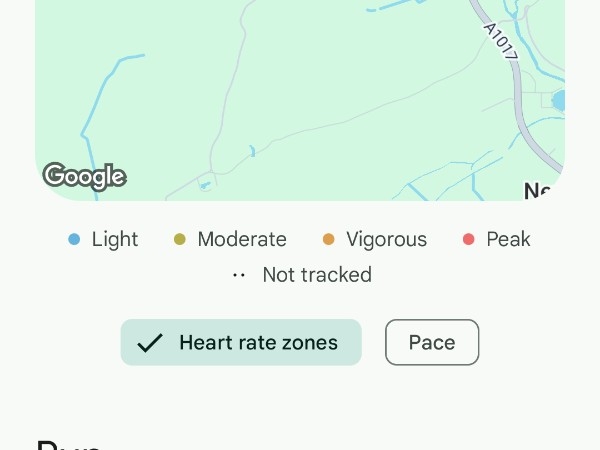The height and width of the screenshot is (450, 600).
Task: Click the Light legend label
Action: click(115, 240)
